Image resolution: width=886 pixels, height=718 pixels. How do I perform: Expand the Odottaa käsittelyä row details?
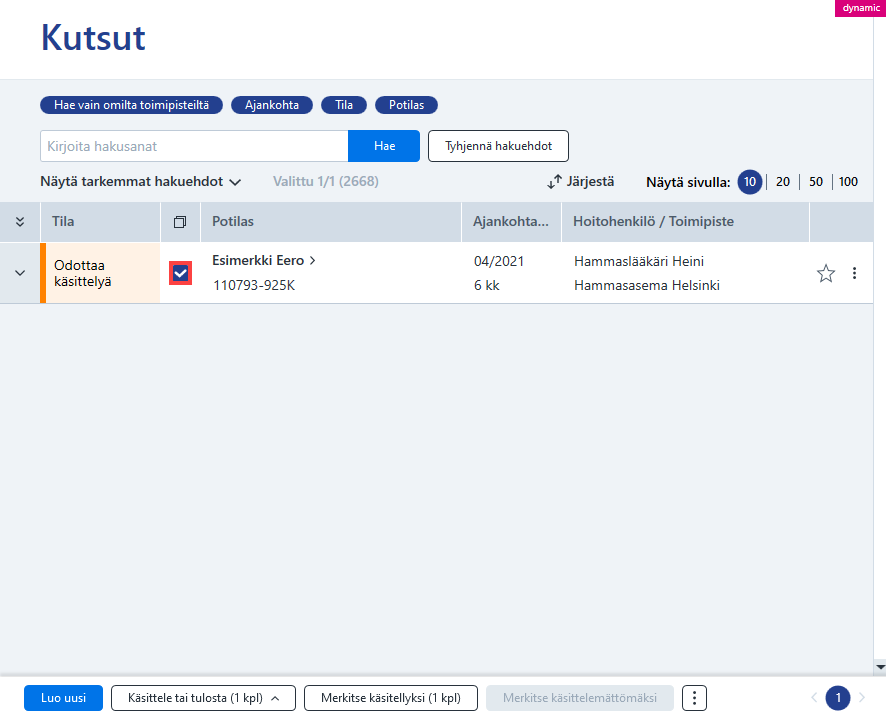pos(20,273)
